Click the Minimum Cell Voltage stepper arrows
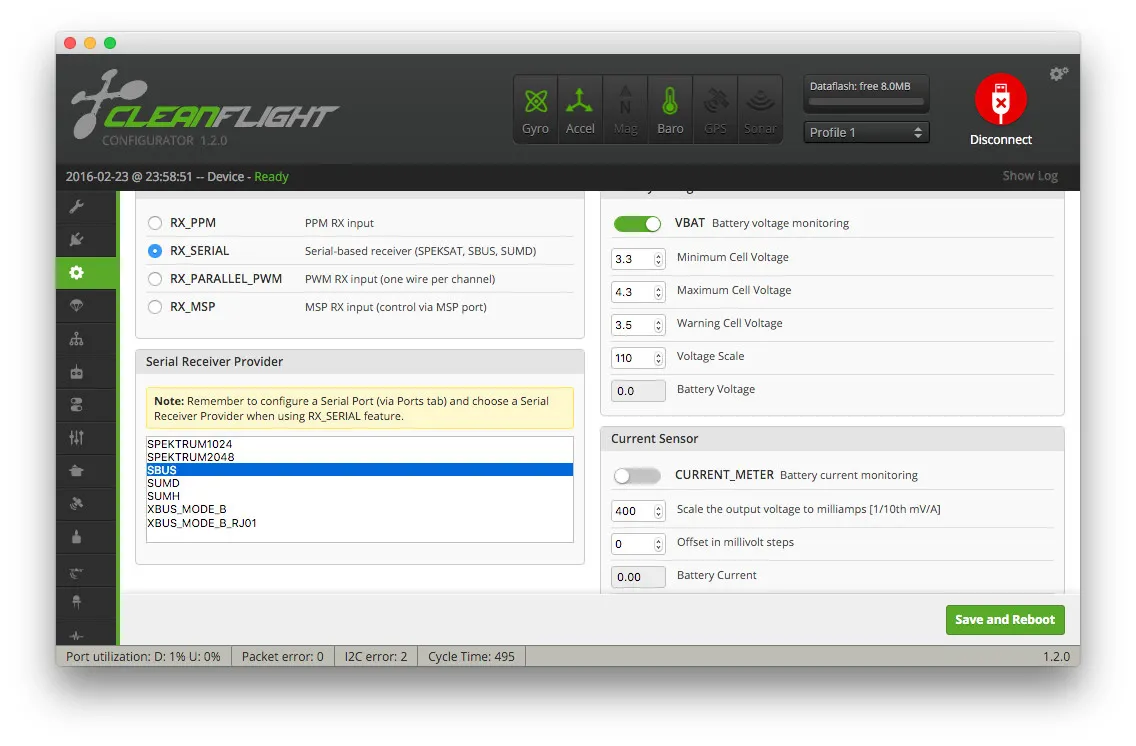Image resolution: width=1136 pixels, height=746 pixels. click(x=658, y=259)
